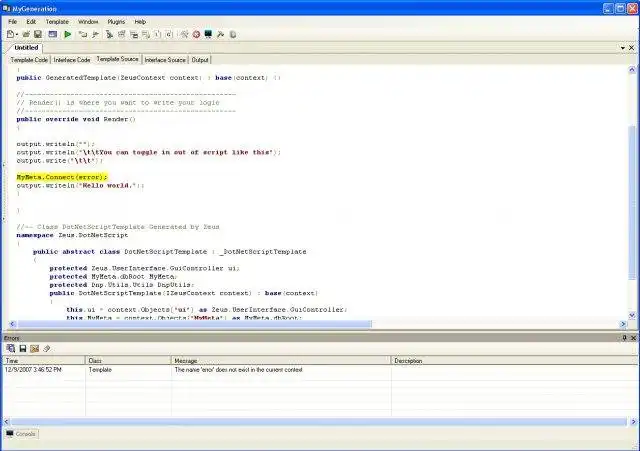Open the Plugins menu
Image resolution: width=640 pixels, height=451 pixels.
pyautogui.click(x=116, y=22)
